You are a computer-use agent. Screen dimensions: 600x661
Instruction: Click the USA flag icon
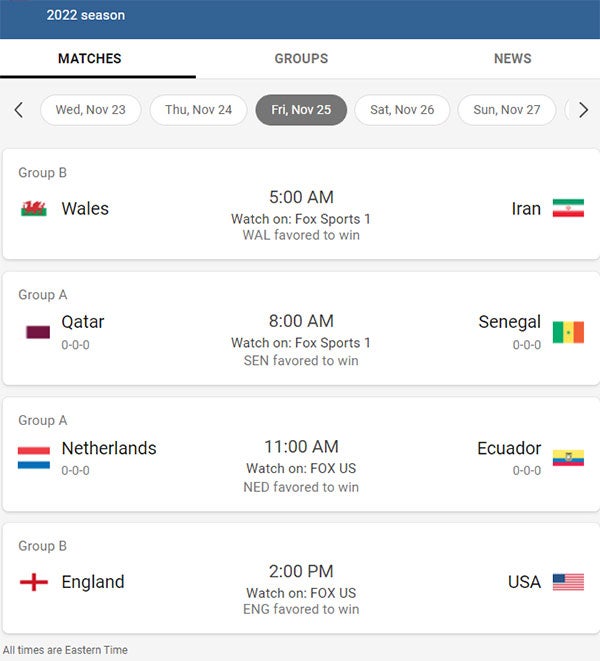(568, 582)
